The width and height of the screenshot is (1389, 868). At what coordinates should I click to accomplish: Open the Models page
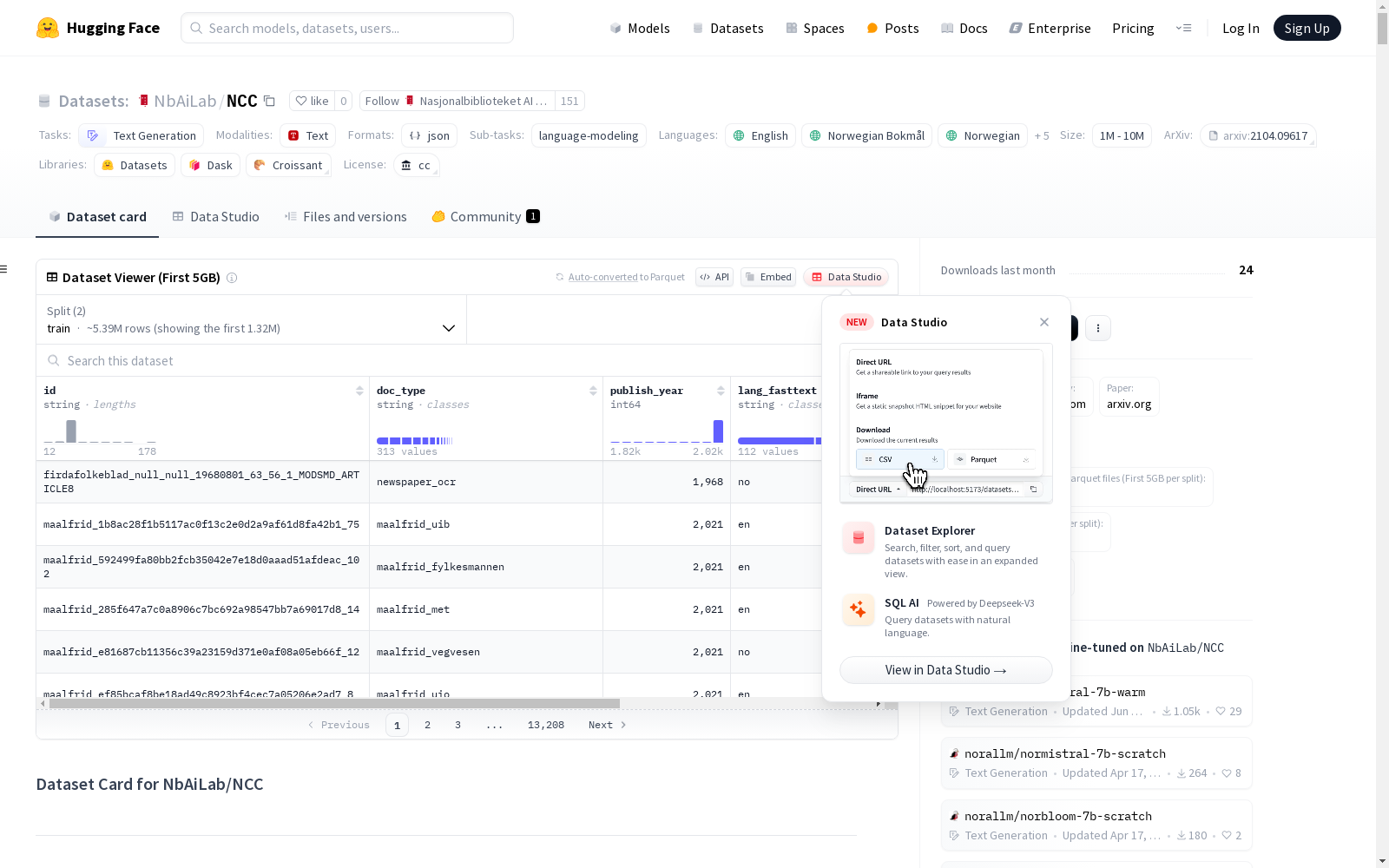point(640,28)
